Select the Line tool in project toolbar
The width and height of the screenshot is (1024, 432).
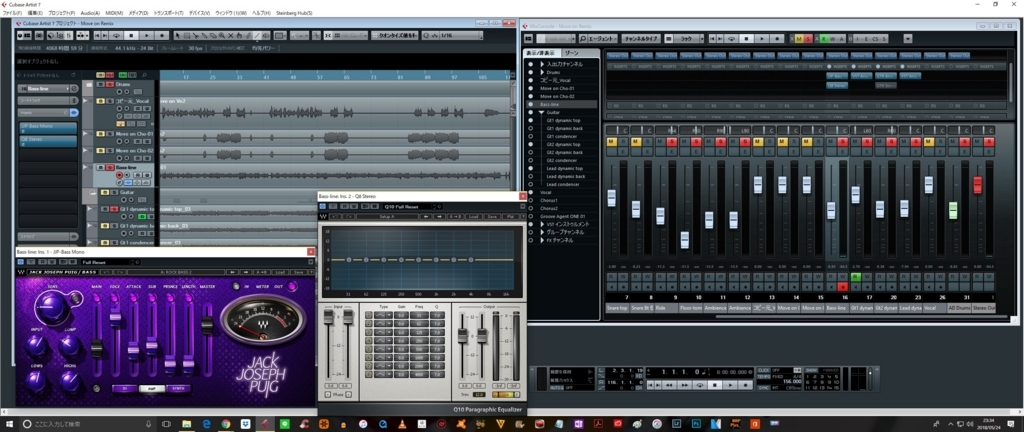[257, 36]
